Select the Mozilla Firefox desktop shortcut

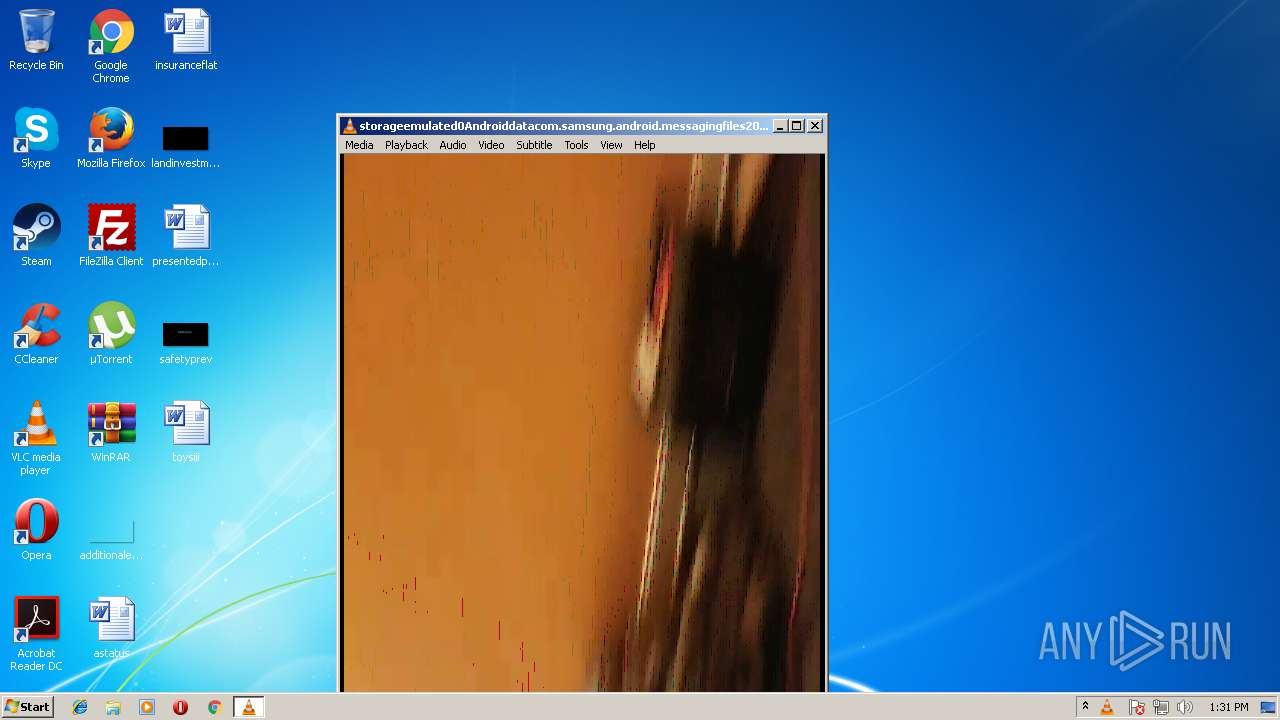click(111, 139)
